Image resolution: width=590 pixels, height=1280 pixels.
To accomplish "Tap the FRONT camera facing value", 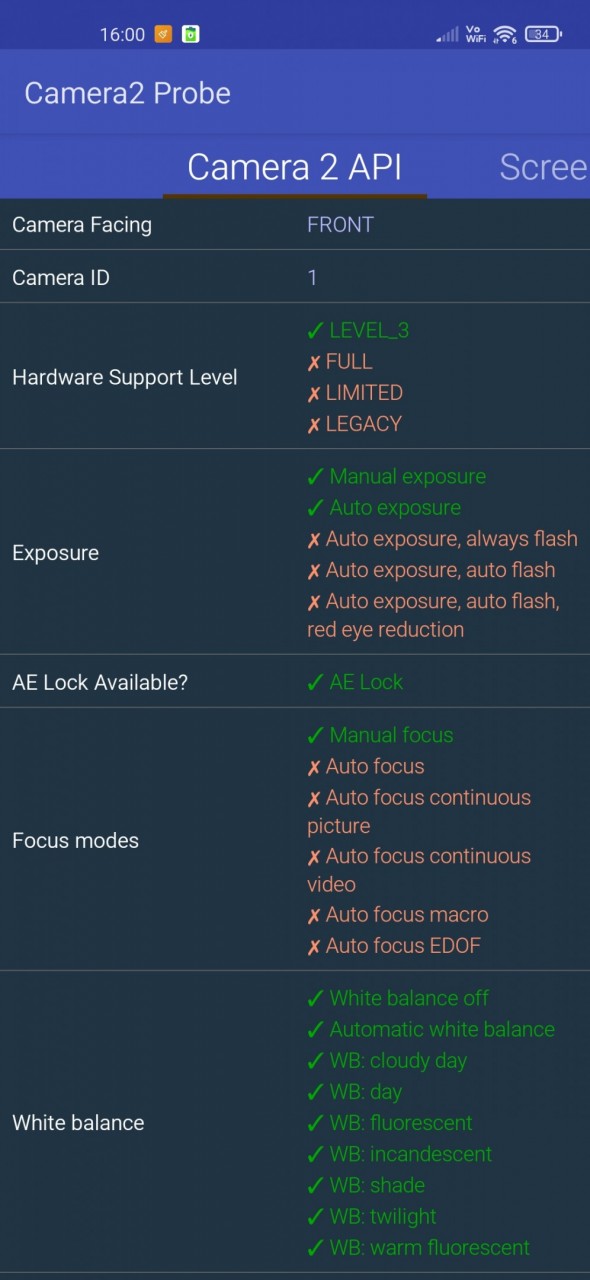I will click(340, 225).
